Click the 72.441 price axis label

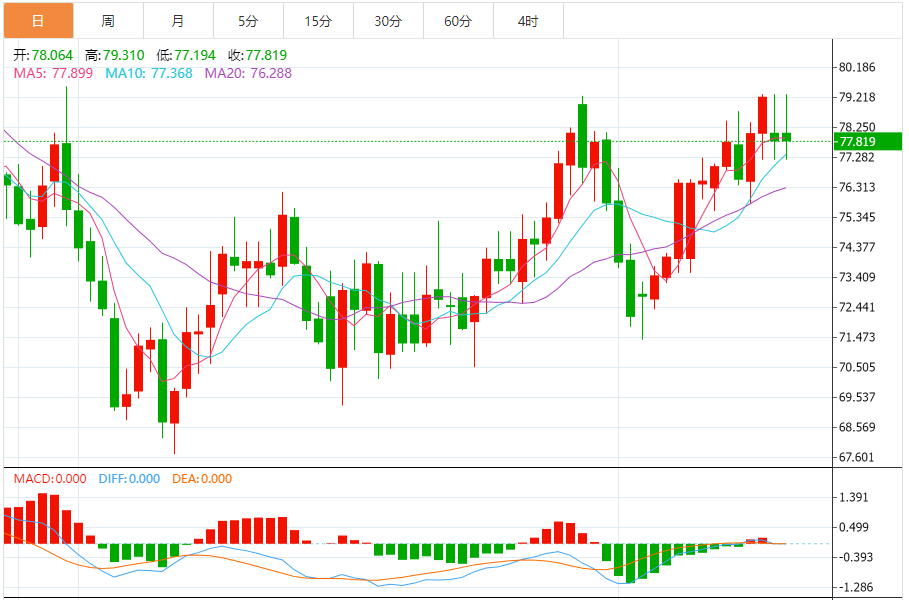point(857,307)
